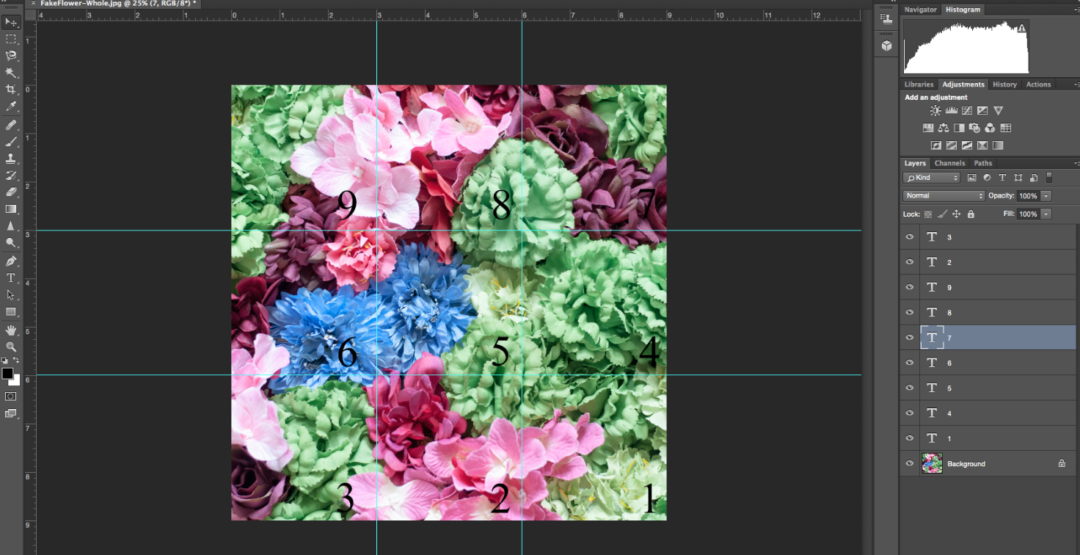Viewport: 1080px width, 555px height.
Task: Select the Clone Stamp tool
Action: tap(11, 159)
